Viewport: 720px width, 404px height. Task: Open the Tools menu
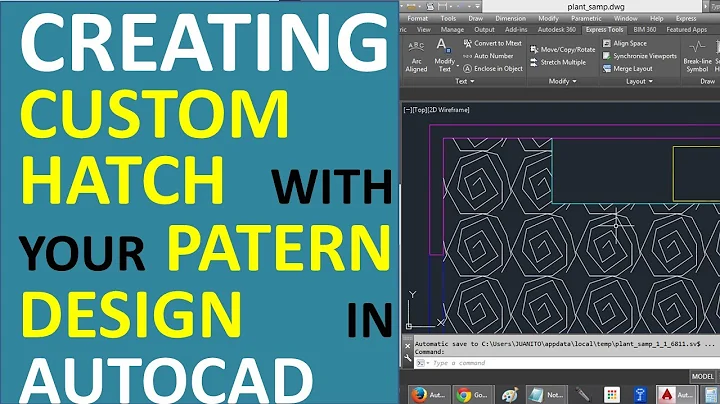[x=448, y=18]
